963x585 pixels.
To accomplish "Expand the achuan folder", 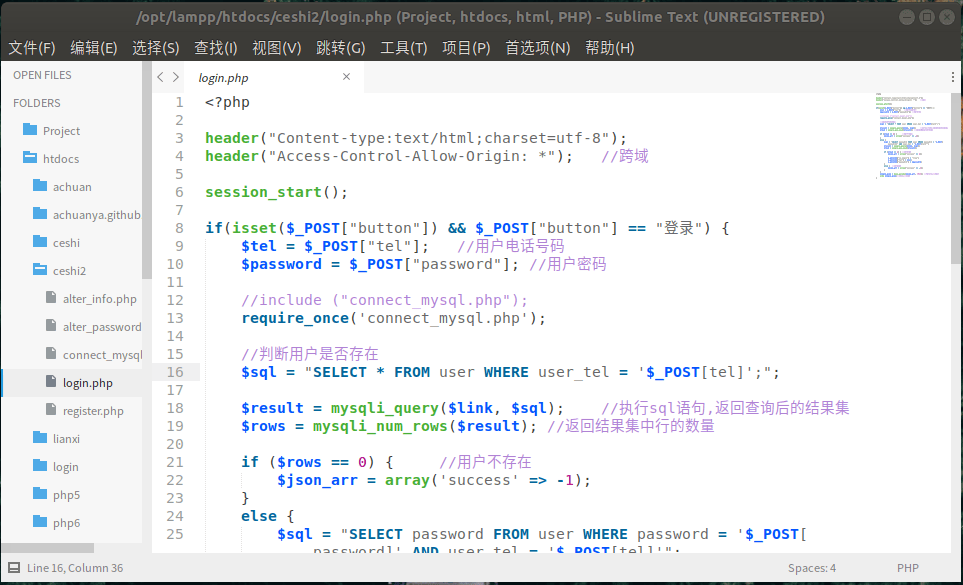I will click(x=40, y=187).
